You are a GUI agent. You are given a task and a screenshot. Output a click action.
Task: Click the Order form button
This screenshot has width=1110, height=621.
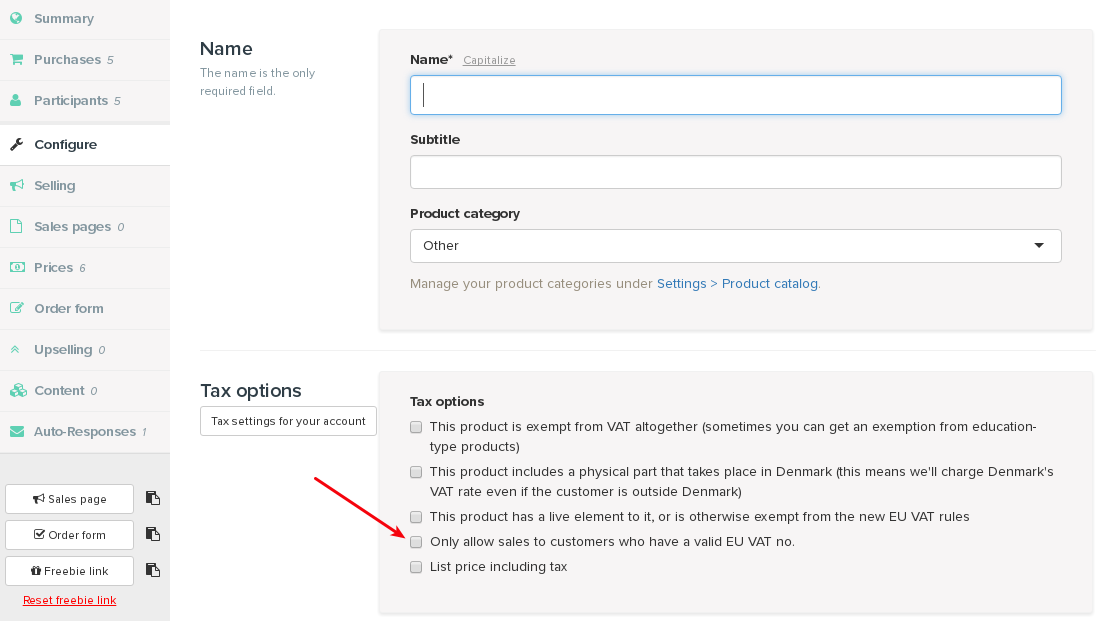click(x=69, y=535)
